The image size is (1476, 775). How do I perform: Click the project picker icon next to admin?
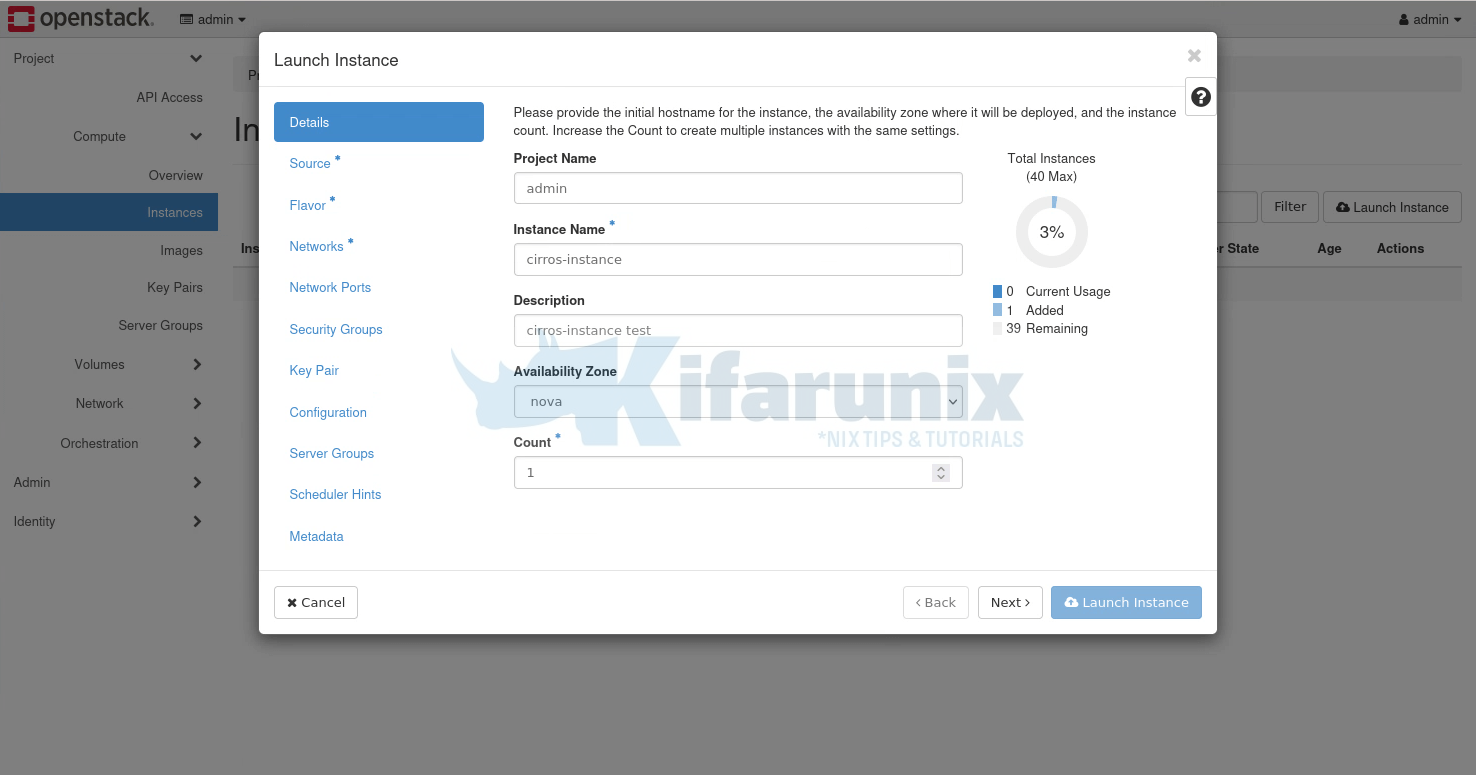point(185,18)
